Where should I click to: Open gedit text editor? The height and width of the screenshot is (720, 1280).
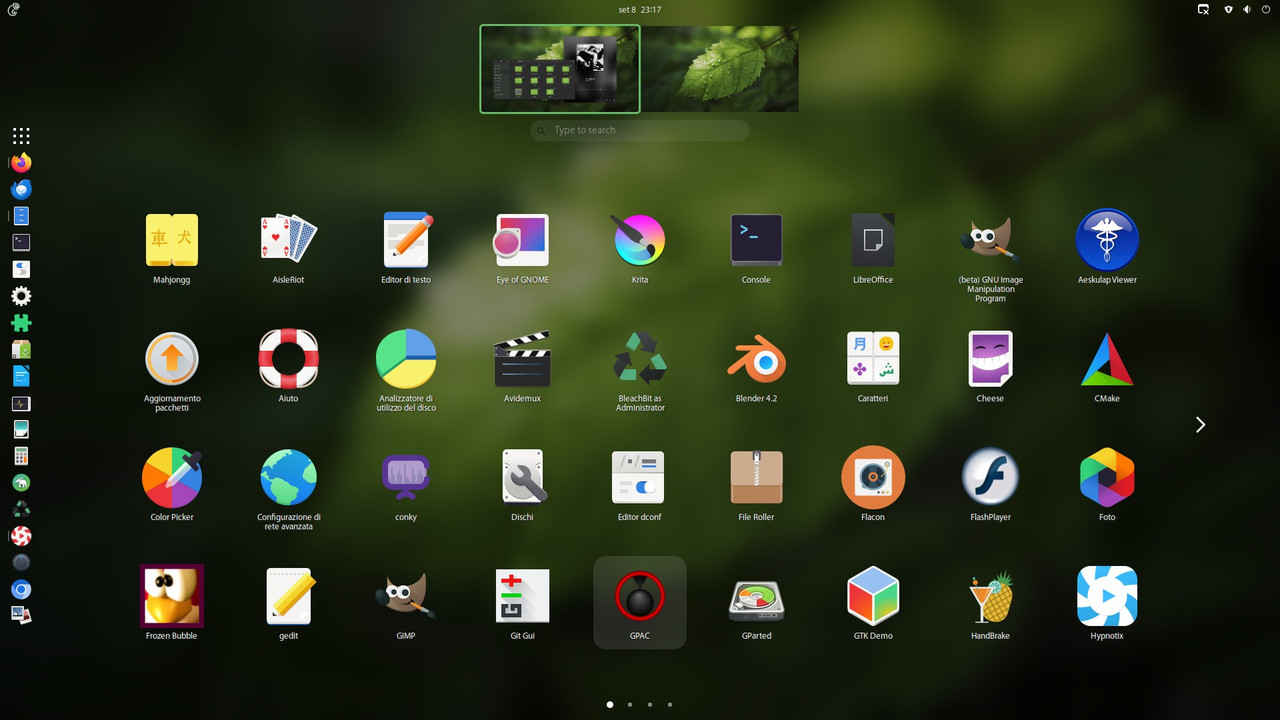click(288, 595)
